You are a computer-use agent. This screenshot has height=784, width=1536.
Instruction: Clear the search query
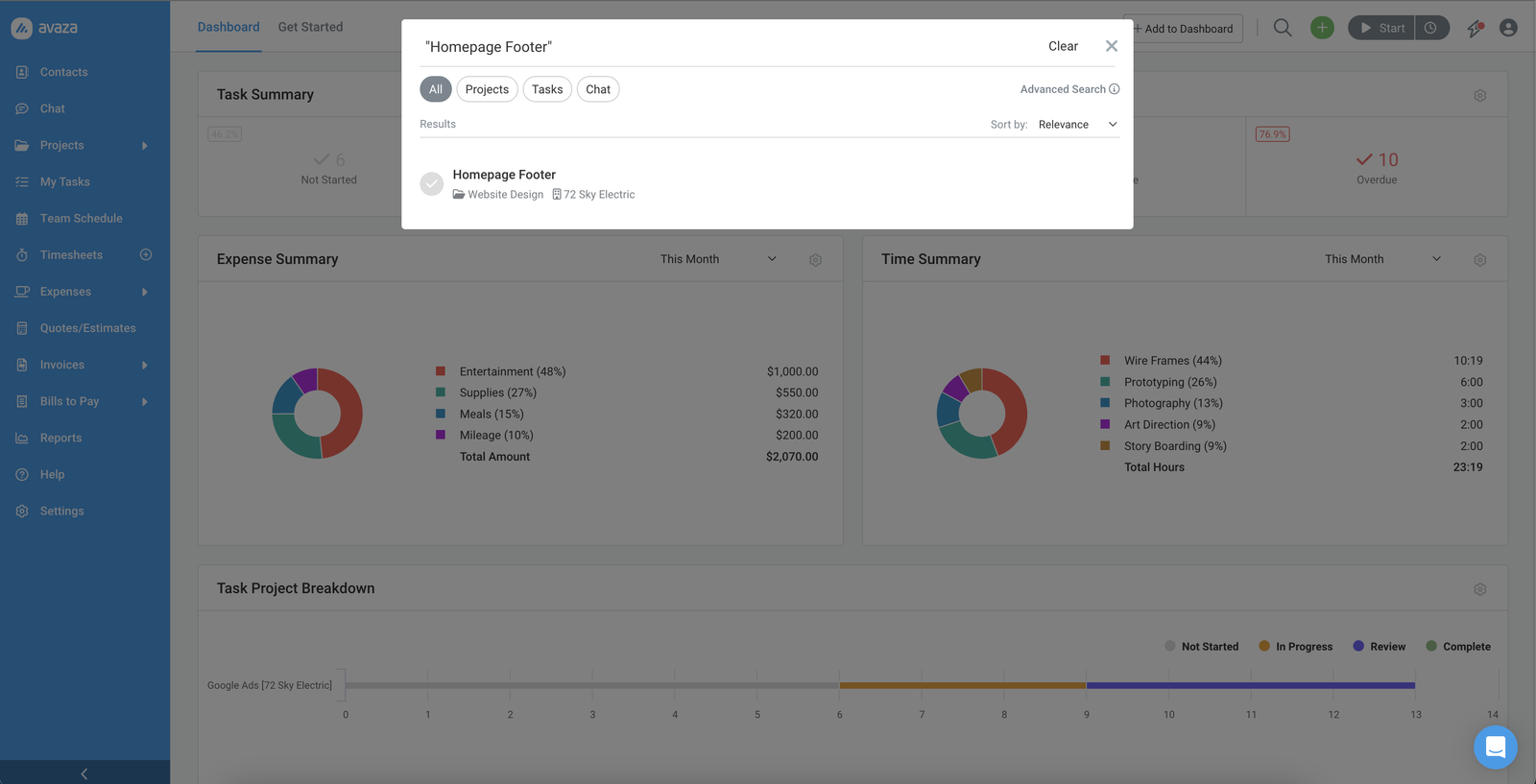tap(1063, 46)
